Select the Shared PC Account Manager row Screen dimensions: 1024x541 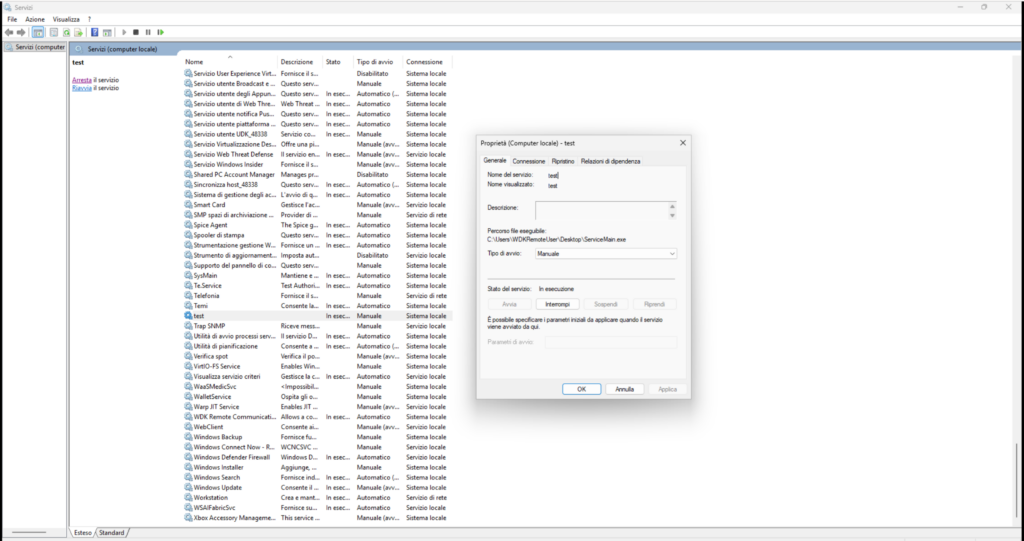tap(317, 174)
